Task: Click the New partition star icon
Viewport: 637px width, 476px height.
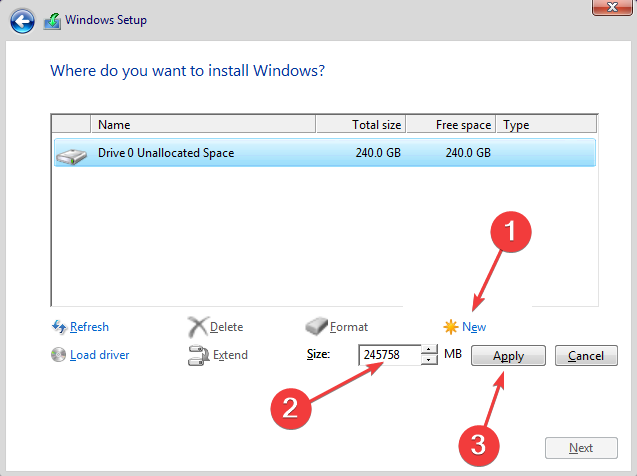Action: pos(451,327)
